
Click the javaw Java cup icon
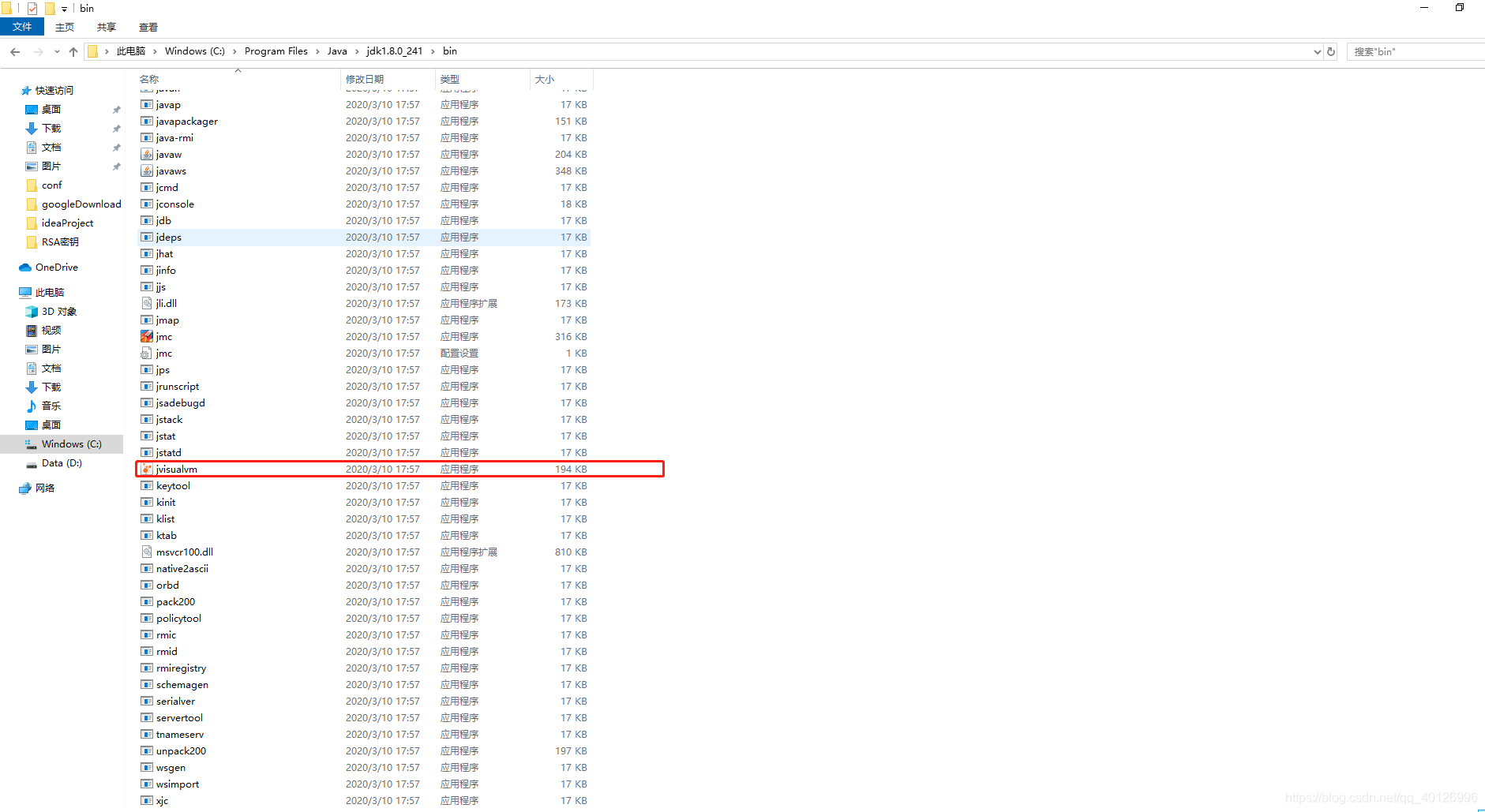click(147, 154)
